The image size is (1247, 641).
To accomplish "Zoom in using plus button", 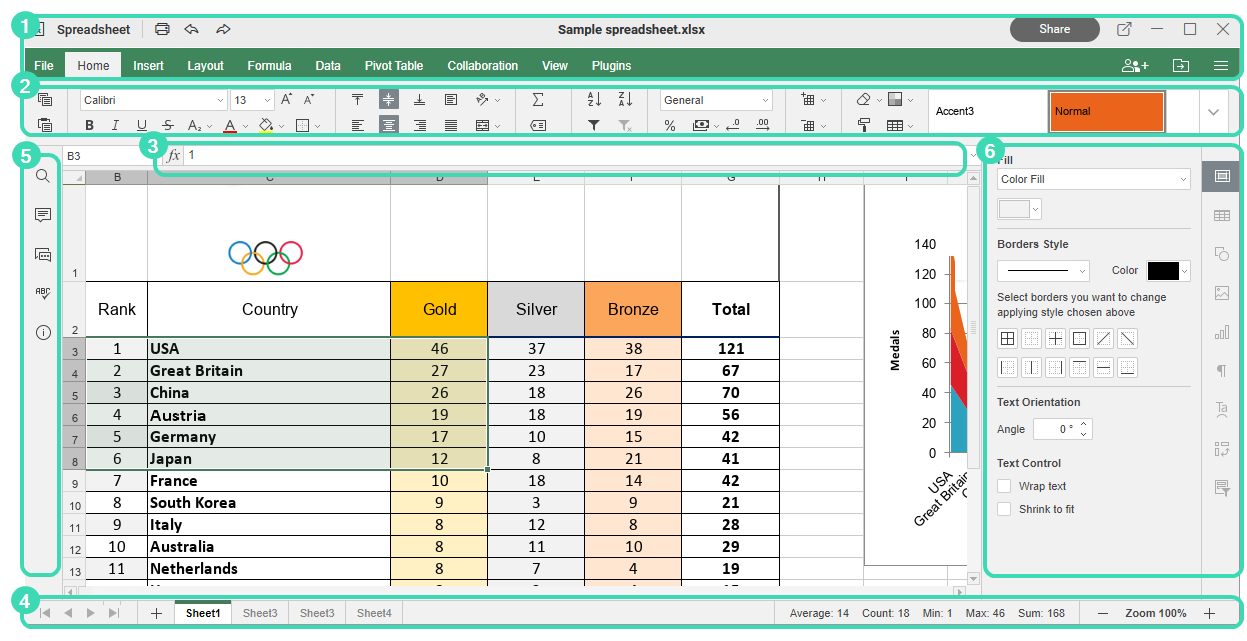I will click(1209, 613).
